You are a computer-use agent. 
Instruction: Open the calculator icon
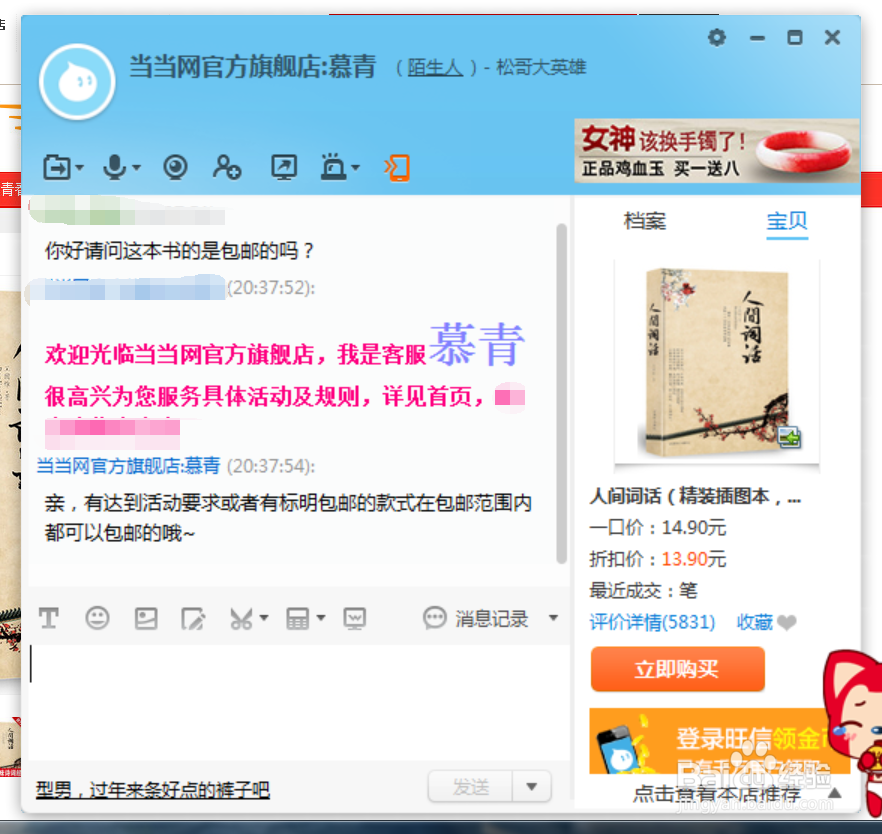[x=297, y=618]
